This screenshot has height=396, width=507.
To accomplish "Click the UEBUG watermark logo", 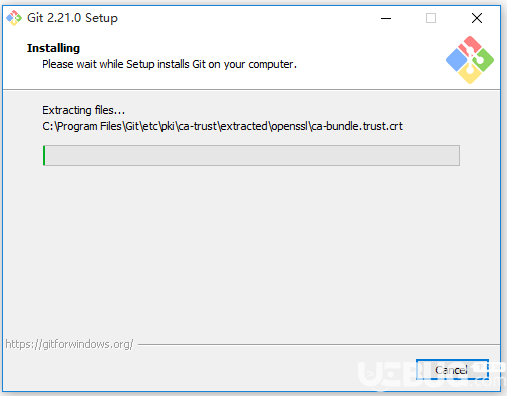I will tap(432, 375).
